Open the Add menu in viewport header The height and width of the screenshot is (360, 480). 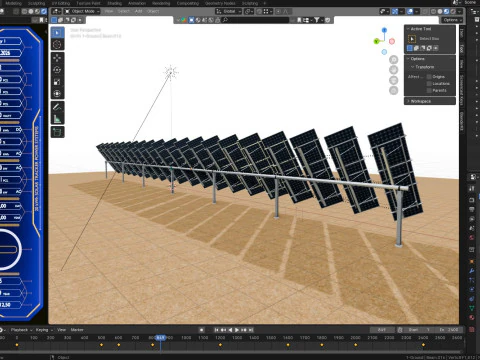coord(138,11)
